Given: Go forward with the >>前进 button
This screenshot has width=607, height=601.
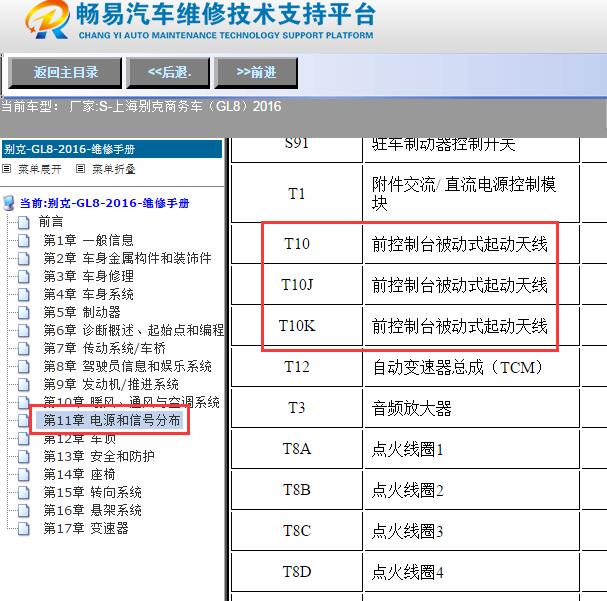Looking at the screenshot, I should click(x=256, y=73).
